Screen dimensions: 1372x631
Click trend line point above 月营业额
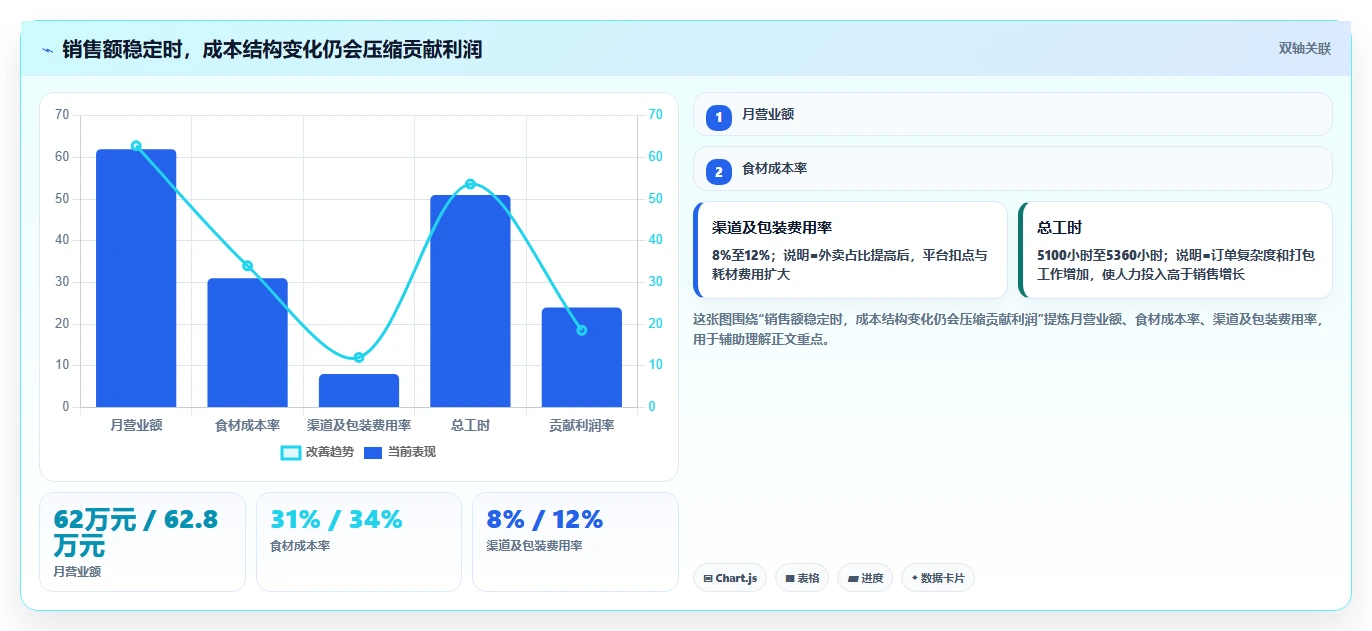pyautogui.click(x=136, y=146)
